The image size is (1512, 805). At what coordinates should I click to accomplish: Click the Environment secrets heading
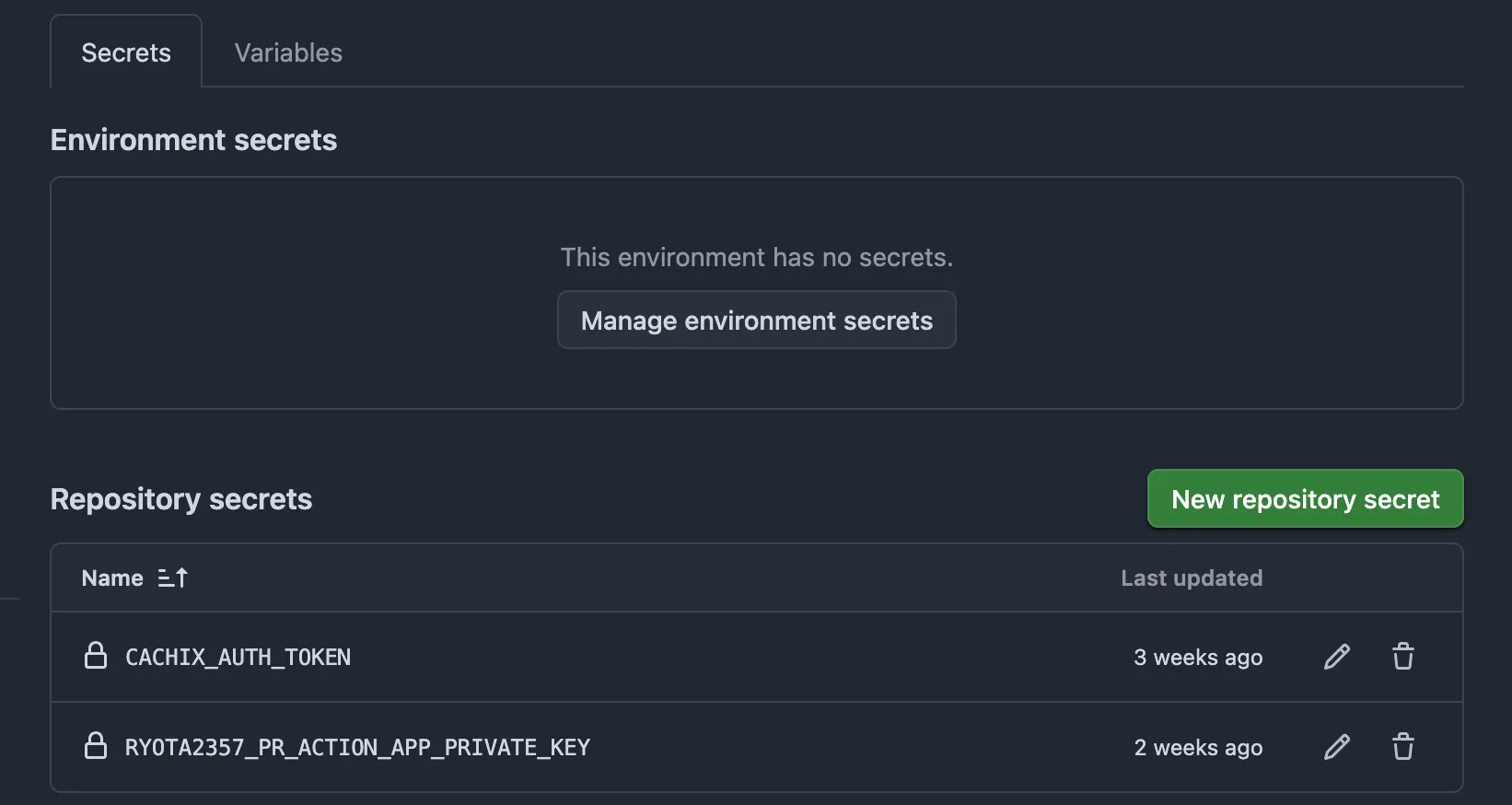(193, 139)
